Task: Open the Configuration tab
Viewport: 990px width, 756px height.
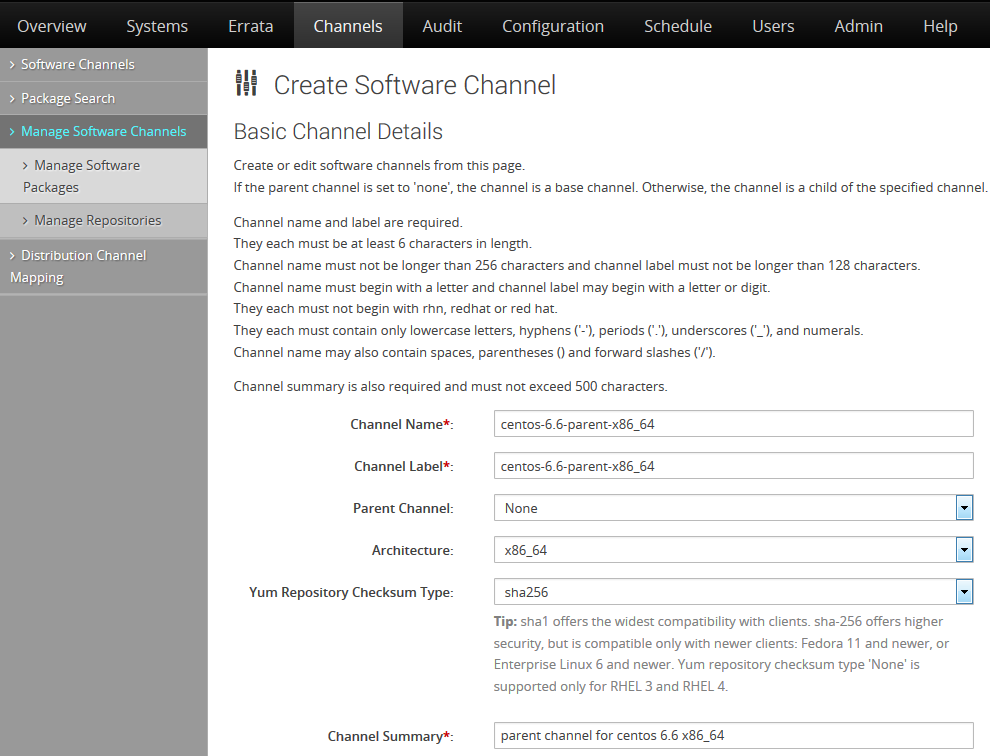Action: click(553, 26)
